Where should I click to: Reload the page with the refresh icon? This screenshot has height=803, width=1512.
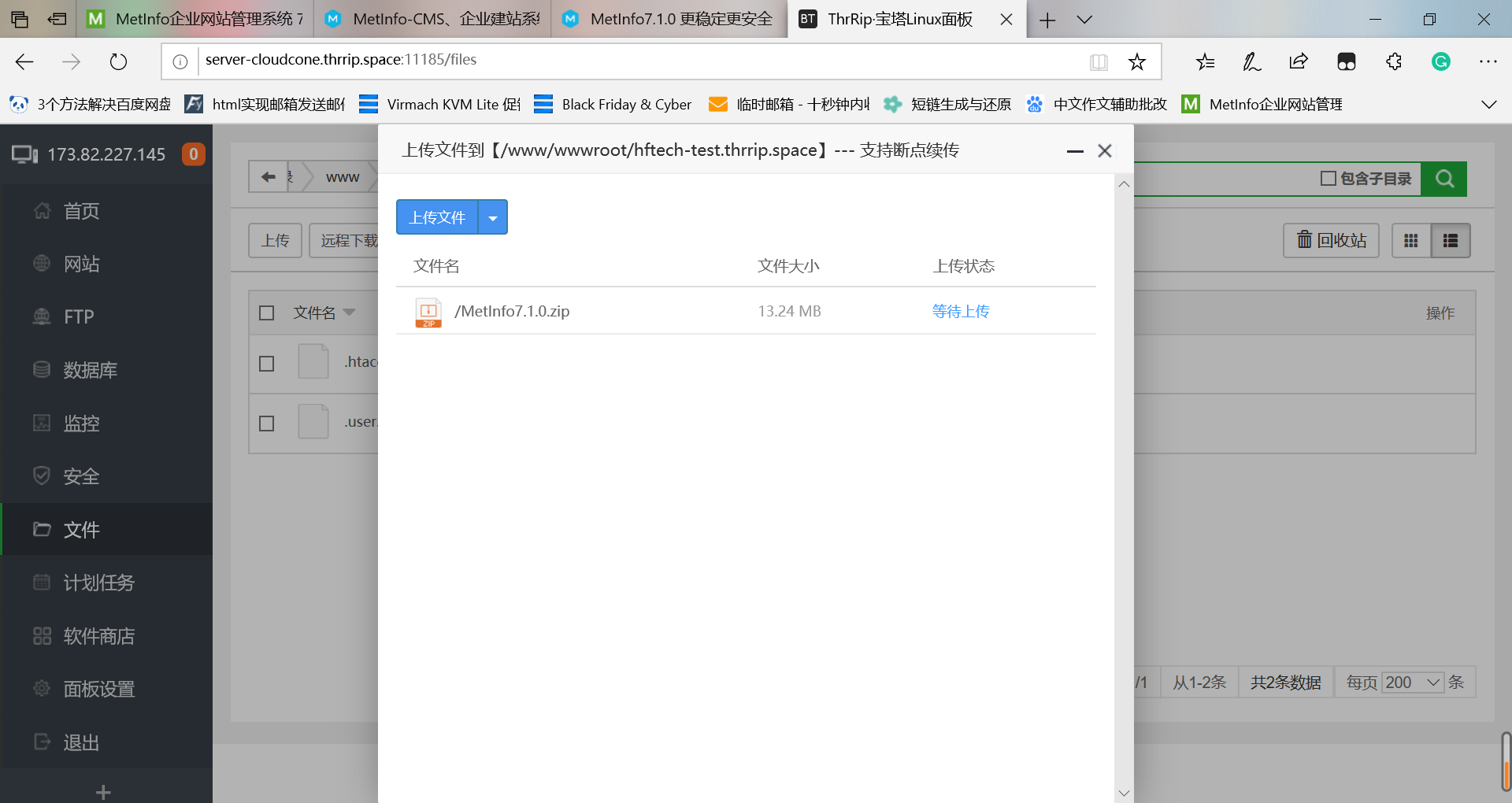(x=118, y=61)
